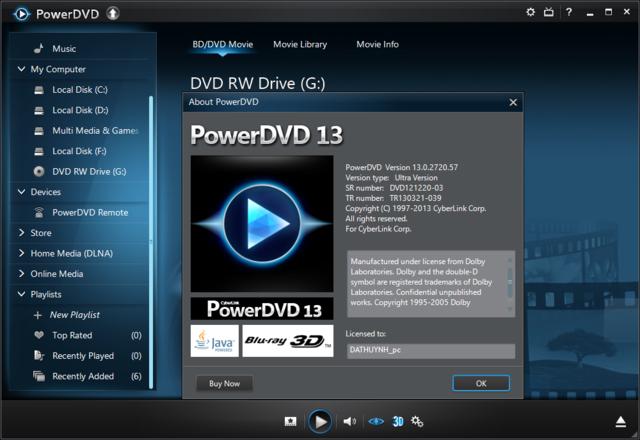Click PowerDVD Version 13.0.2720.57 text

[402, 167]
